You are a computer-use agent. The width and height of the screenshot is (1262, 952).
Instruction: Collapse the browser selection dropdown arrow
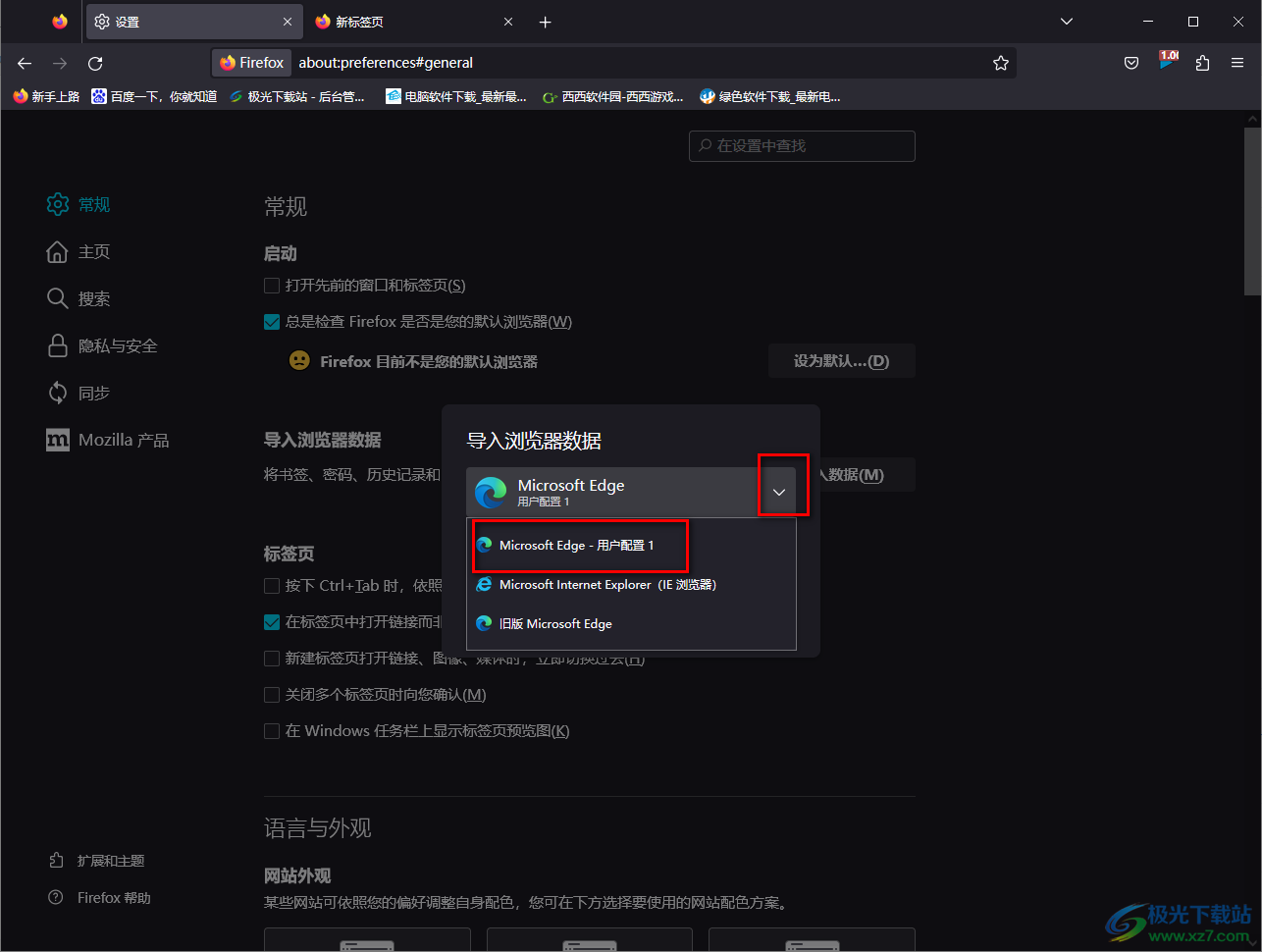point(779,492)
